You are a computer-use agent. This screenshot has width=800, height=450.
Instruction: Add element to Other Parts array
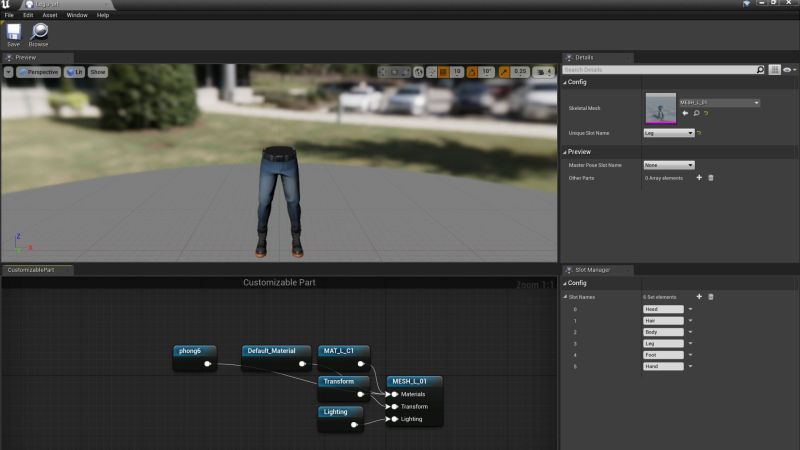pos(699,178)
